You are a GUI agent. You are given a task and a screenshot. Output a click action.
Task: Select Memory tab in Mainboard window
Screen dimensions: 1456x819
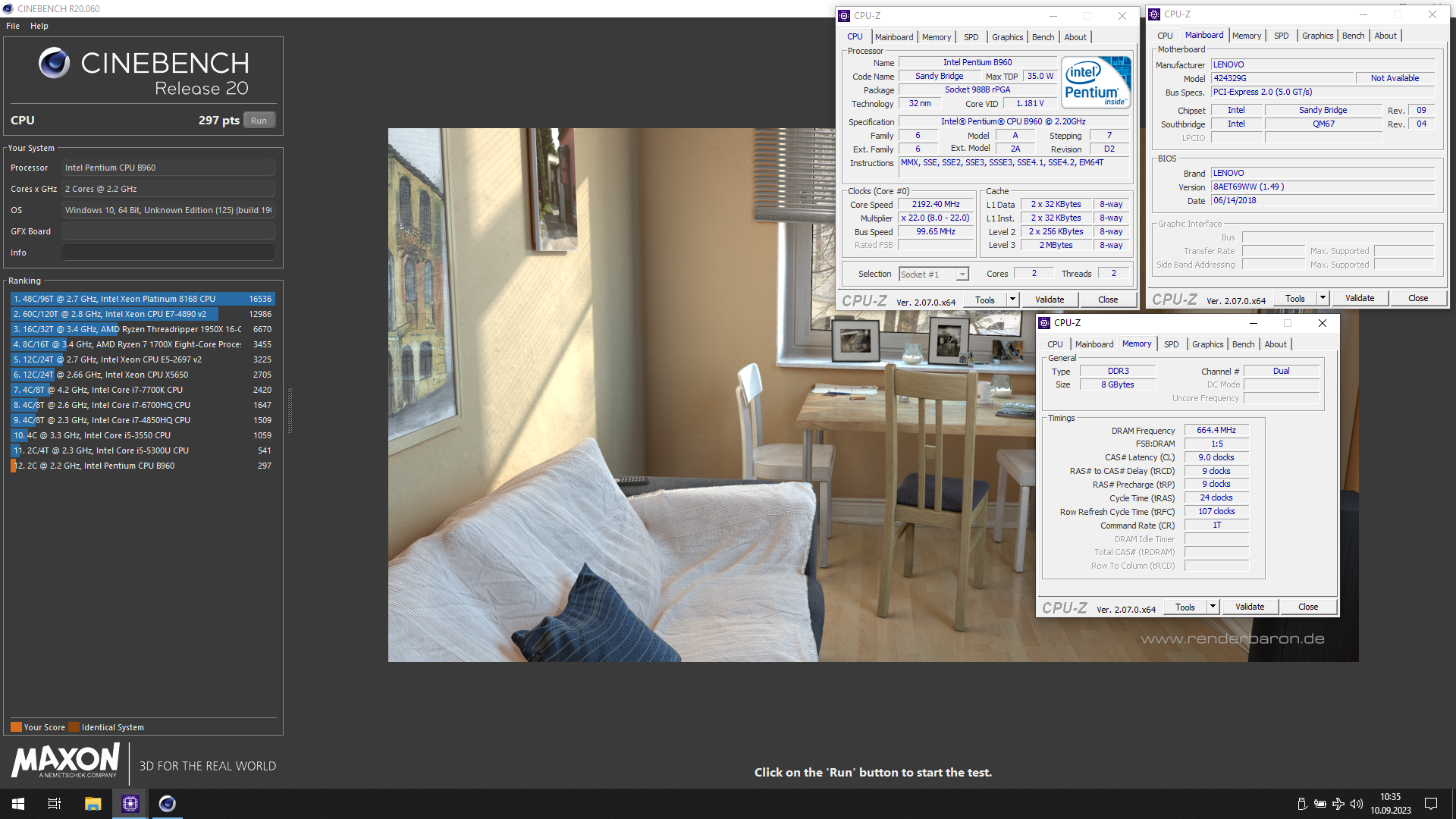pos(1247,36)
